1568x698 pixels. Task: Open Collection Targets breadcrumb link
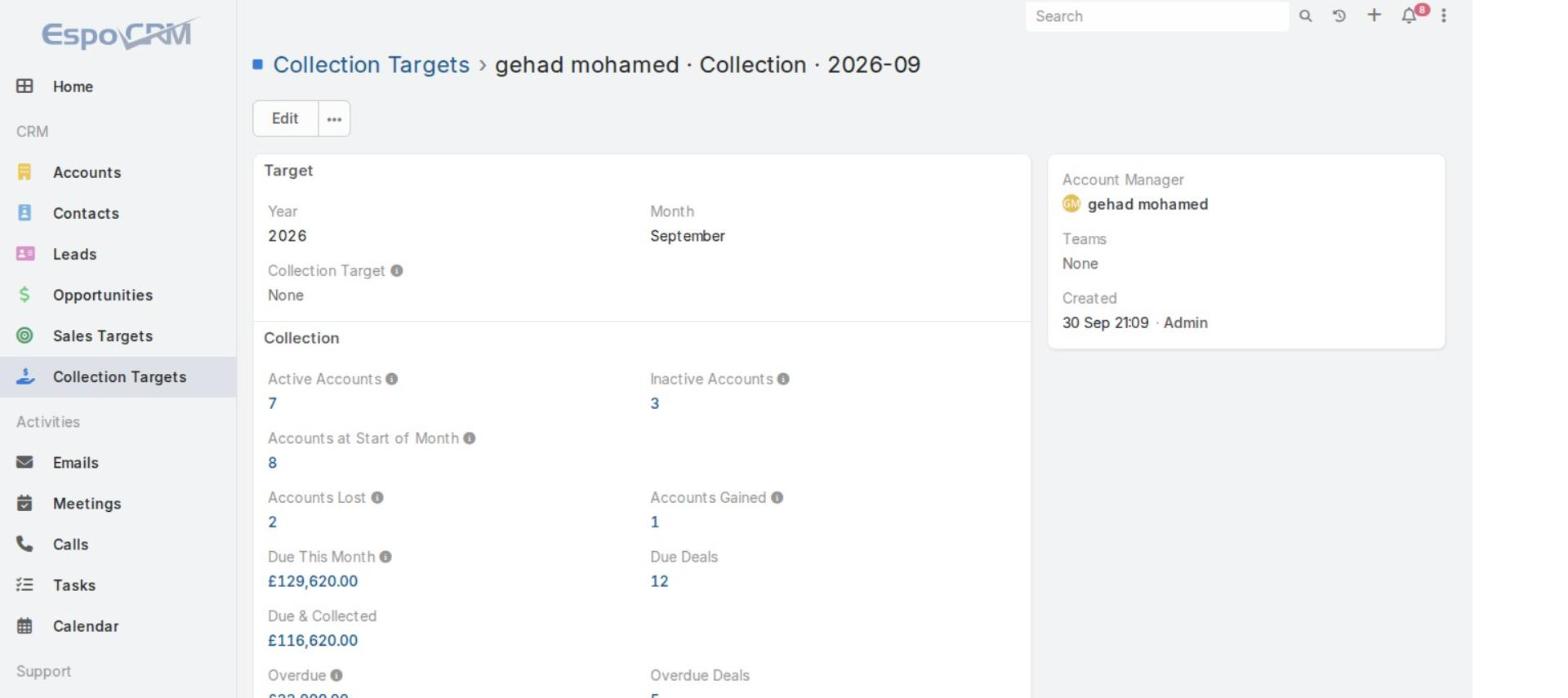tap(371, 65)
